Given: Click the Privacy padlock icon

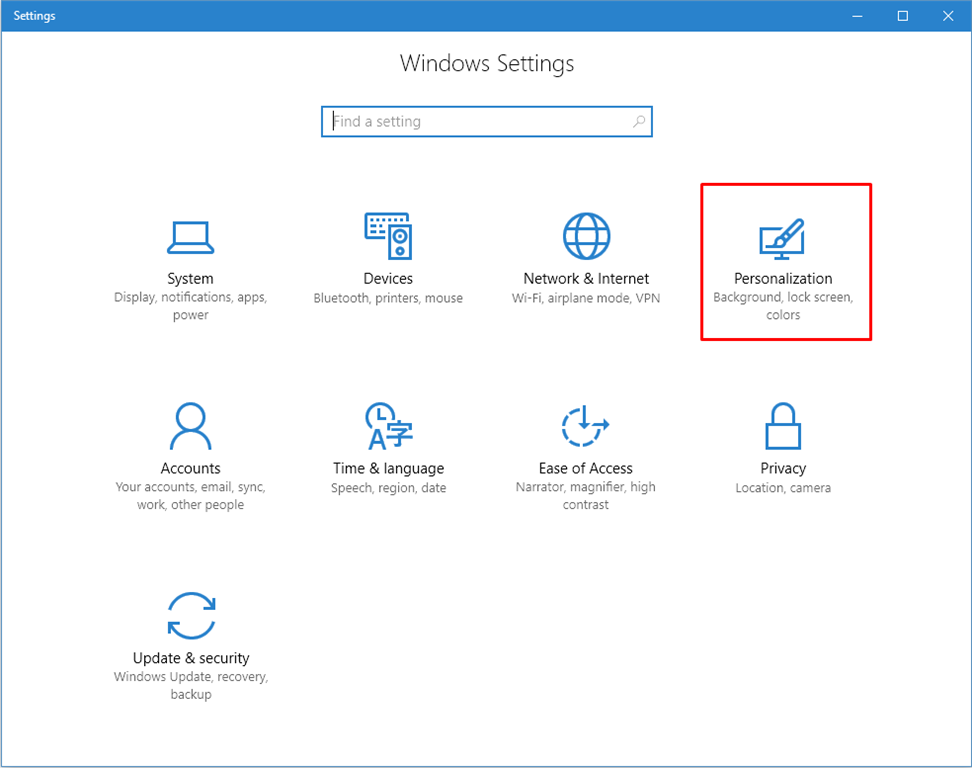Looking at the screenshot, I should pos(782,426).
